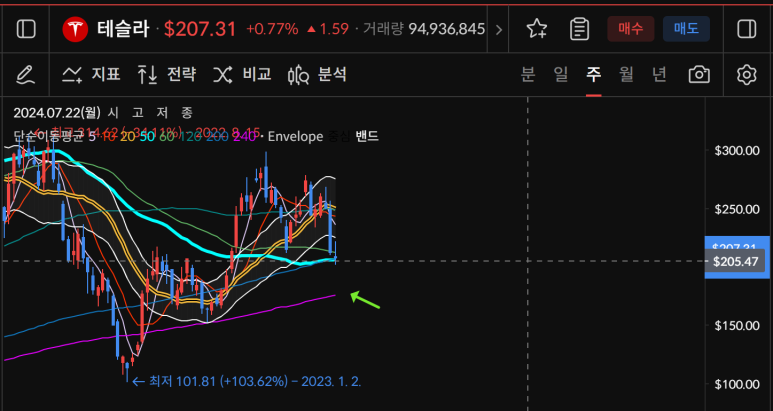This screenshot has width=773, height=411.
Task: Click the +0.77% change percentage
Action: (x=272, y=29)
